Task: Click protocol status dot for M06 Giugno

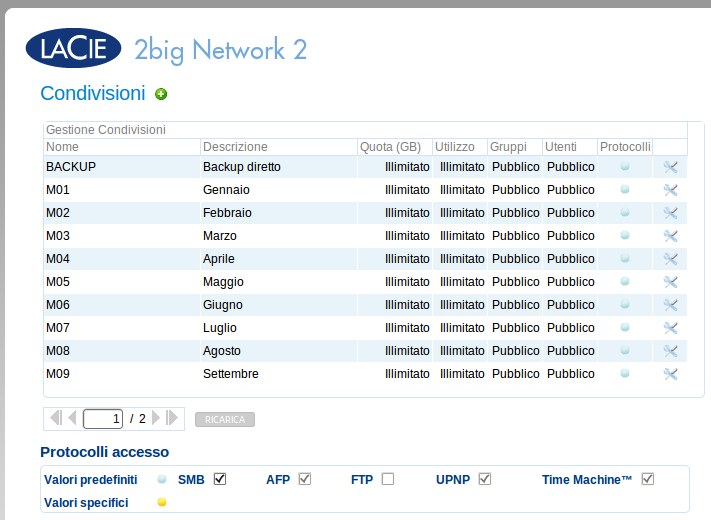Action: tap(625, 304)
